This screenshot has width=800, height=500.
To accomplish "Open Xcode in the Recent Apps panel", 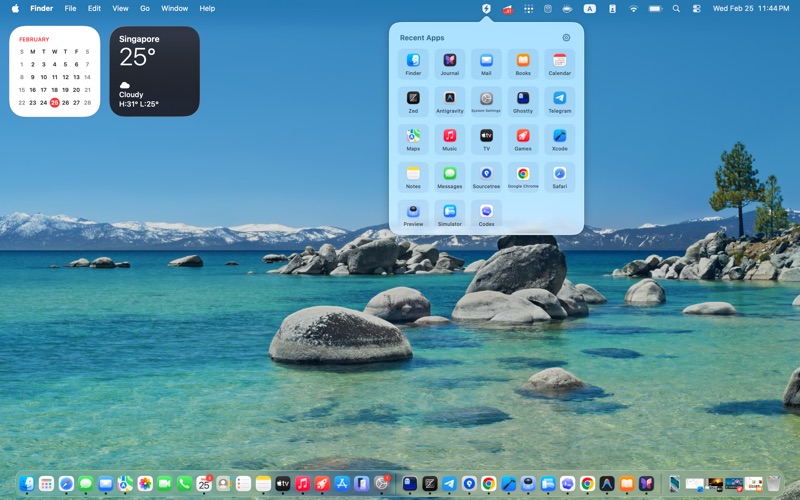I will [x=560, y=136].
